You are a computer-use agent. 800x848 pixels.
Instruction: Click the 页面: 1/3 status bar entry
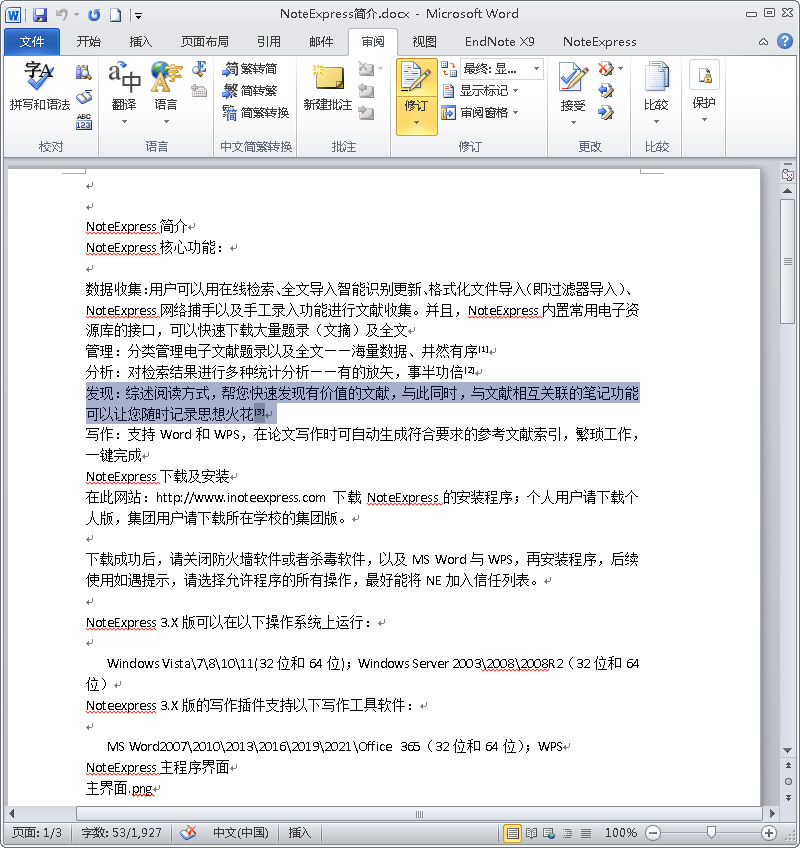[x=37, y=832]
